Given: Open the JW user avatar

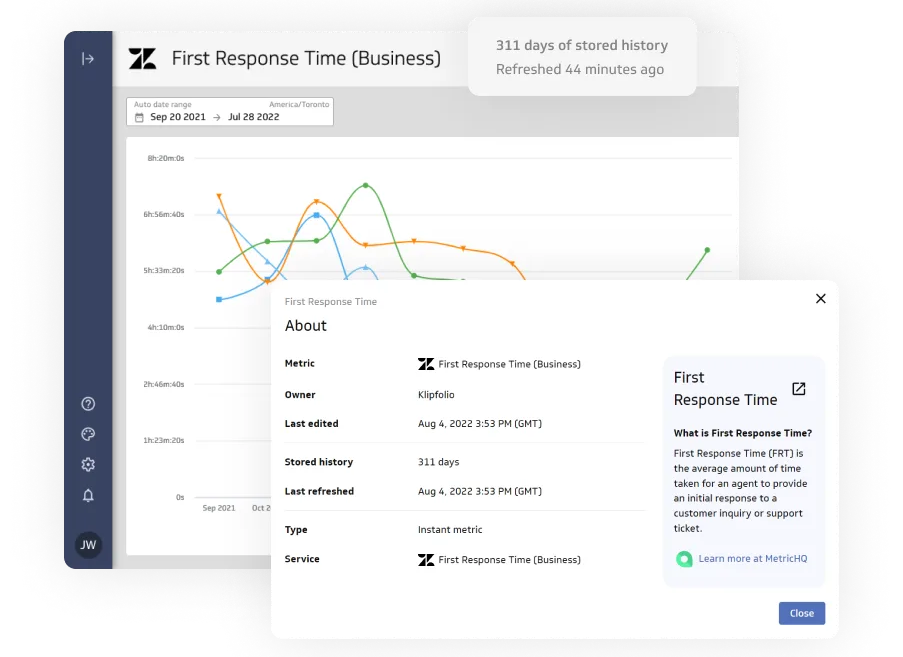Looking at the screenshot, I should [x=88, y=545].
